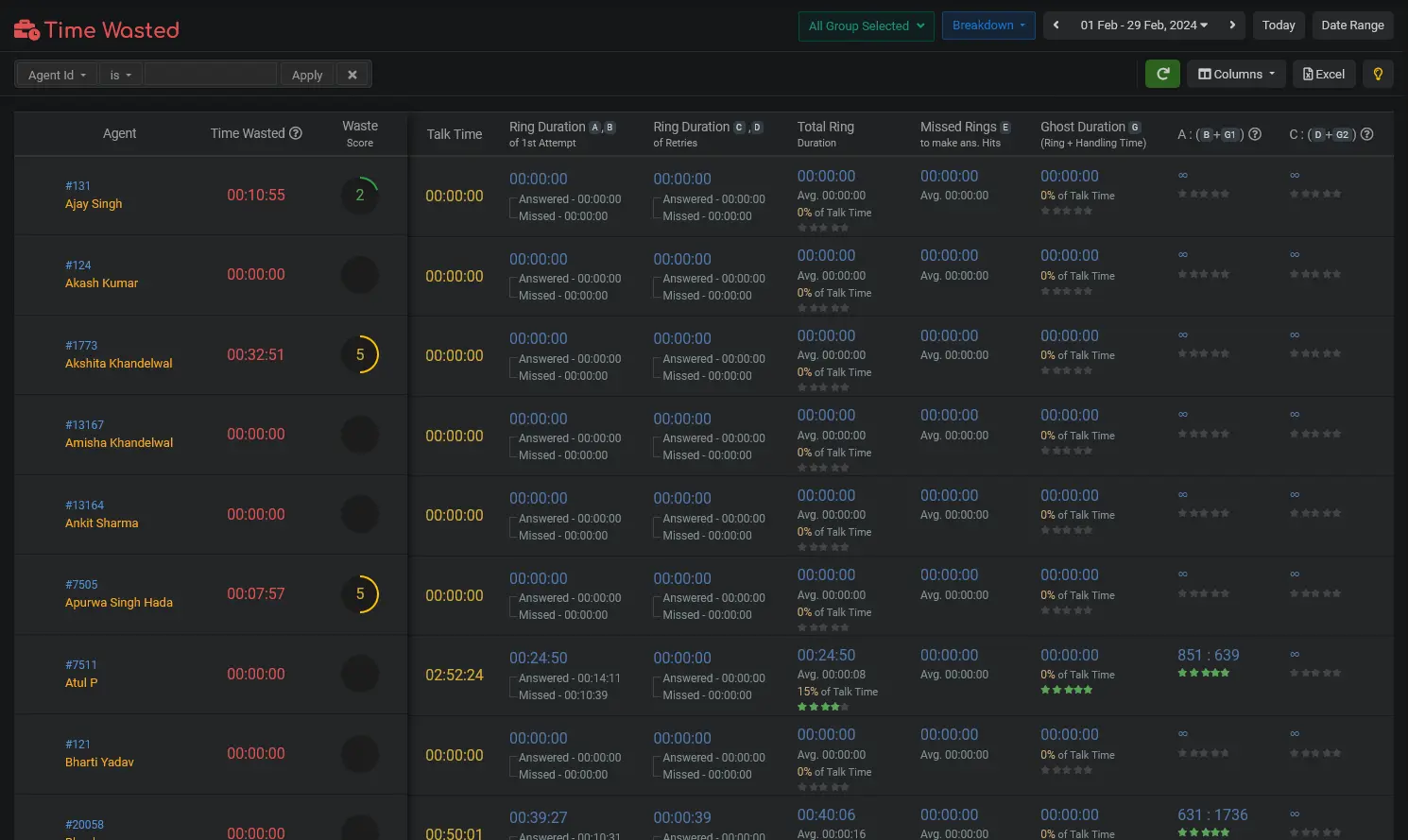Click ratio value 851 : 639

click(x=1209, y=655)
